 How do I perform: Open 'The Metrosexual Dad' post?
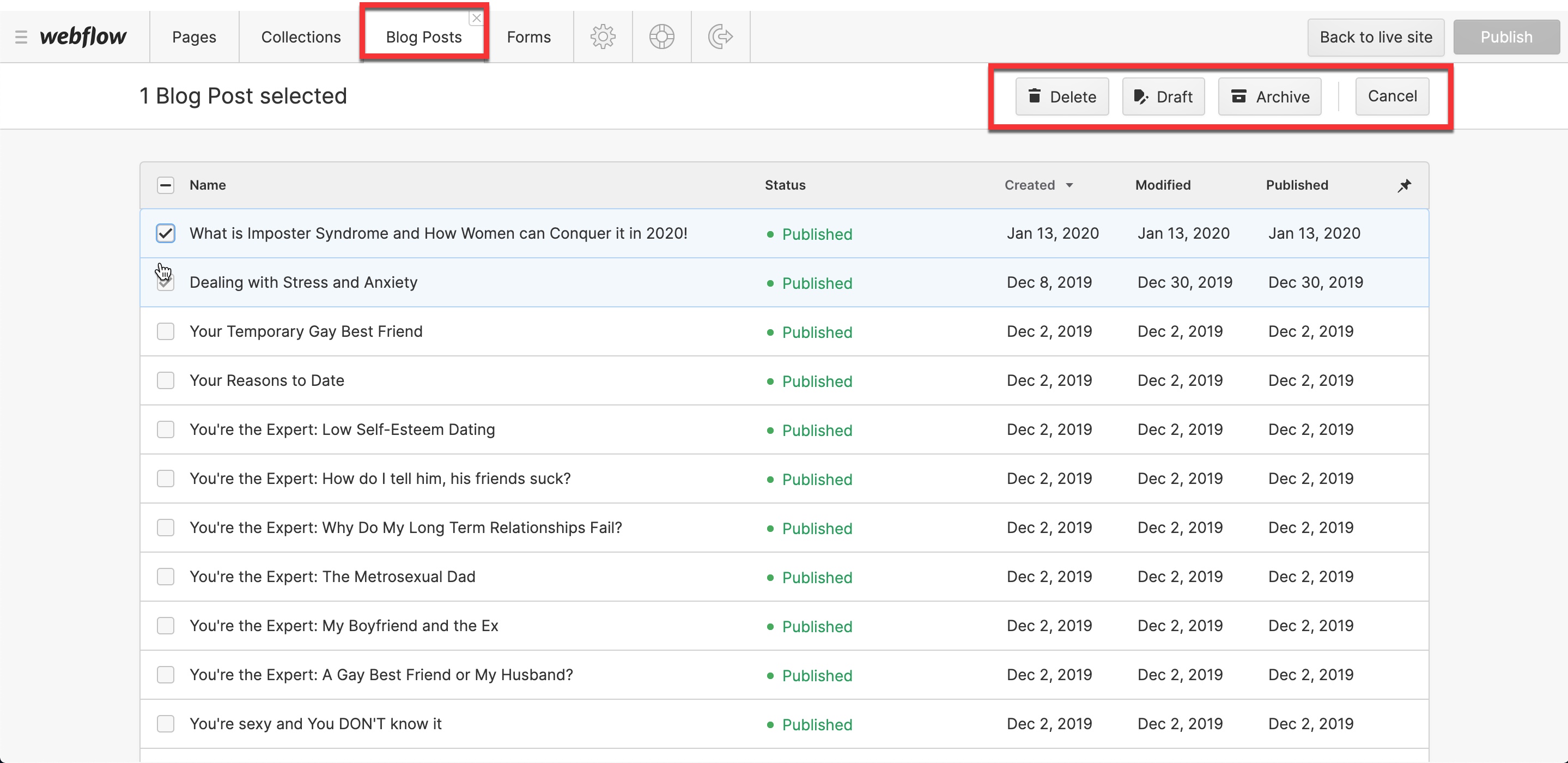tap(332, 577)
